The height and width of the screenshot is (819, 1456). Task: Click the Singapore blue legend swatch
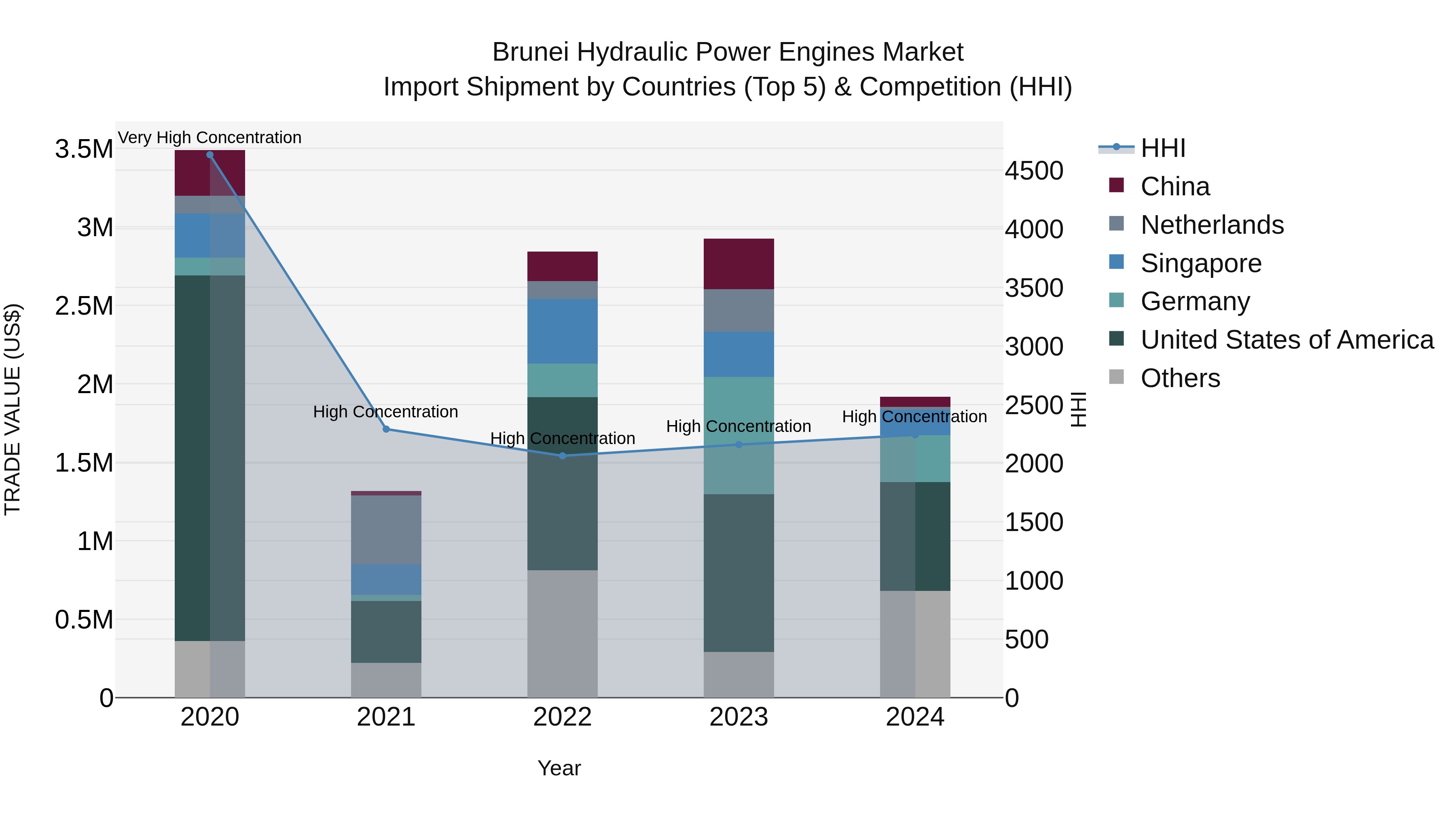pos(1116,262)
